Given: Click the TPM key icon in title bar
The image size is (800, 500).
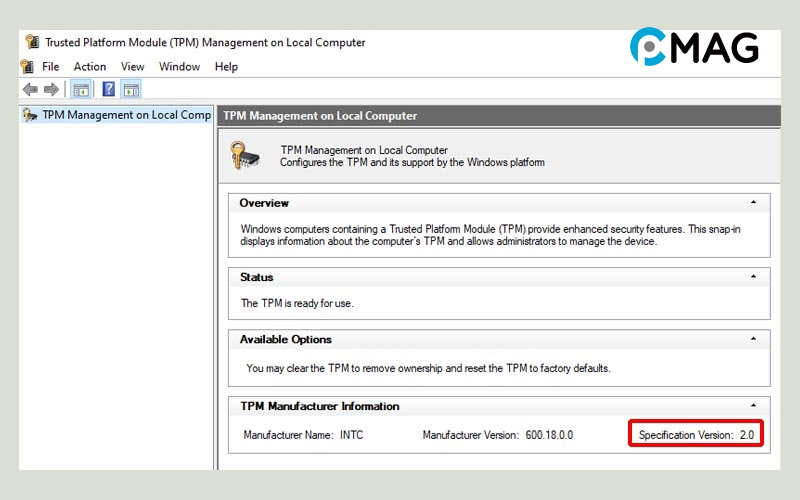Looking at the screenshot, I should pyautogui.click(x=32, y=42).
